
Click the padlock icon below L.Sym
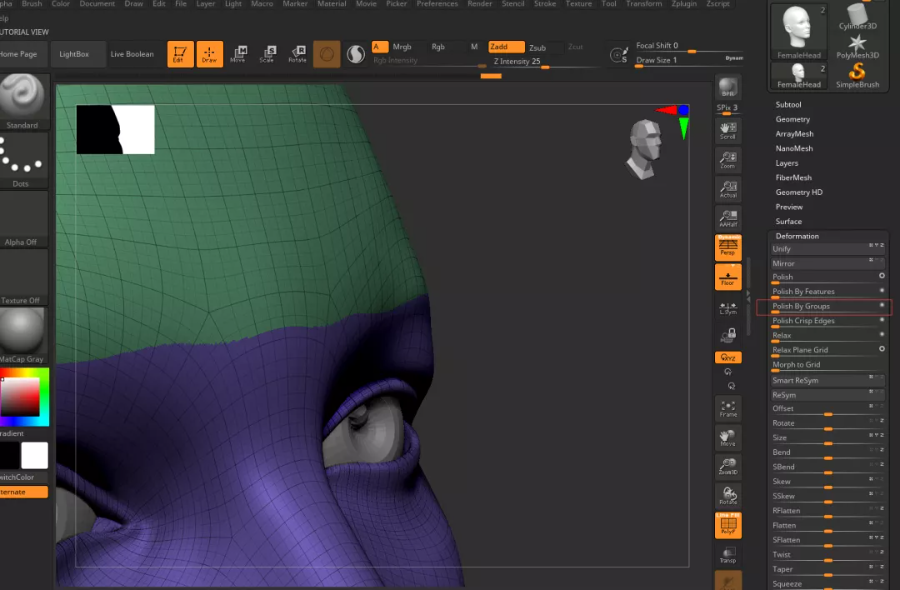[x=728, y=336]
